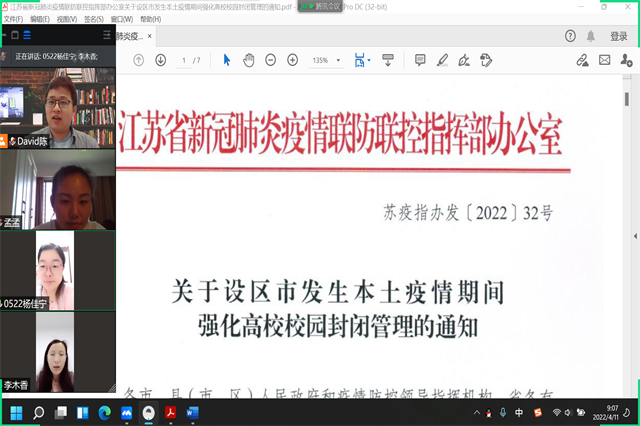Open the notifications bell
Viewport: 640px width, 426px height.
pos(593,36)
